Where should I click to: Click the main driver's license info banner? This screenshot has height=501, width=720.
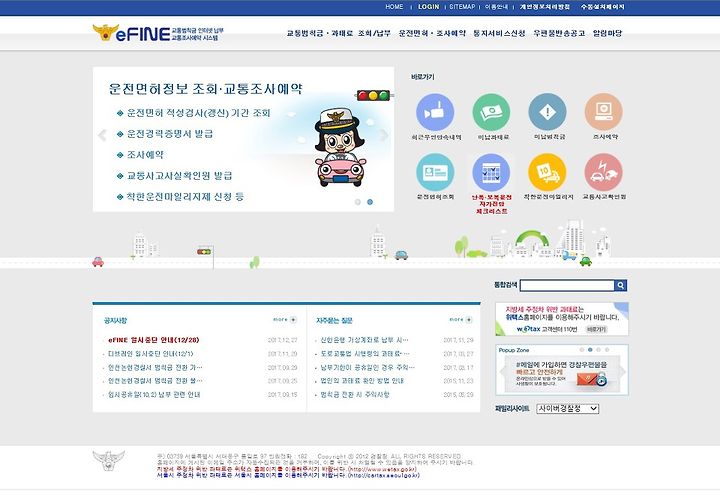pyautogui.click(x=243, y=139)
